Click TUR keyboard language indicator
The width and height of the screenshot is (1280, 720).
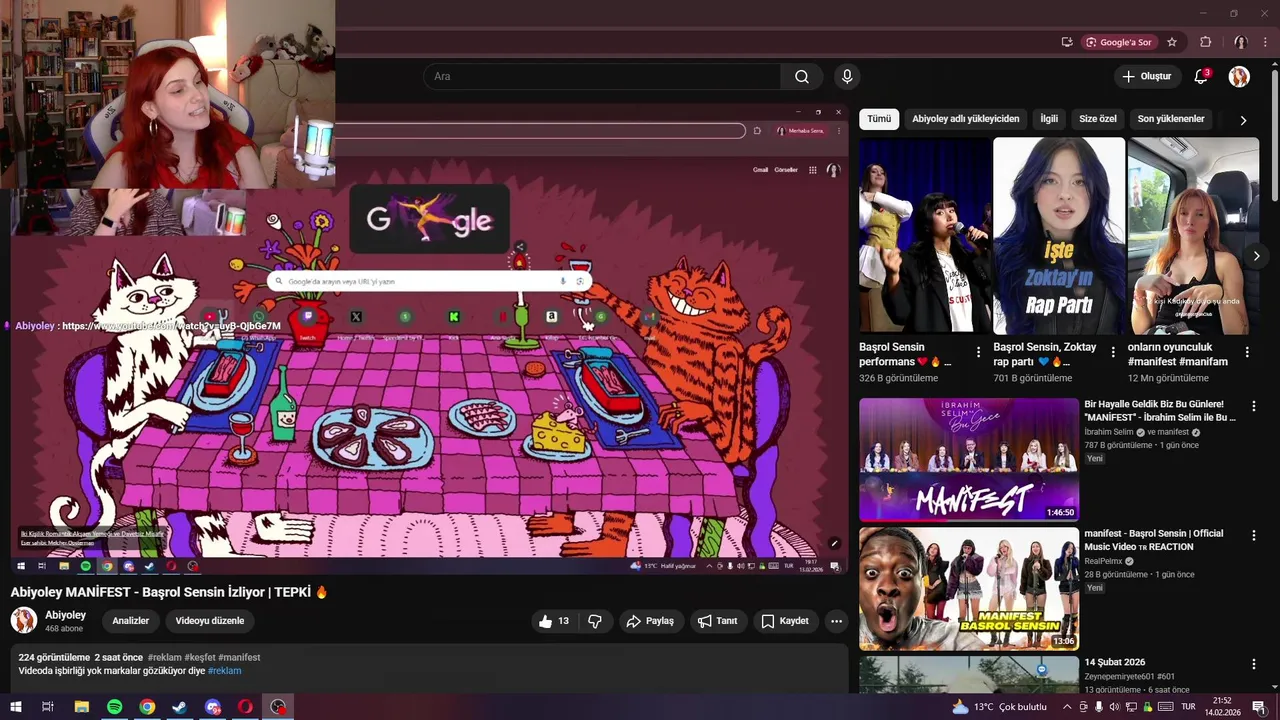pyautogui.click(x=1188, y=707)
